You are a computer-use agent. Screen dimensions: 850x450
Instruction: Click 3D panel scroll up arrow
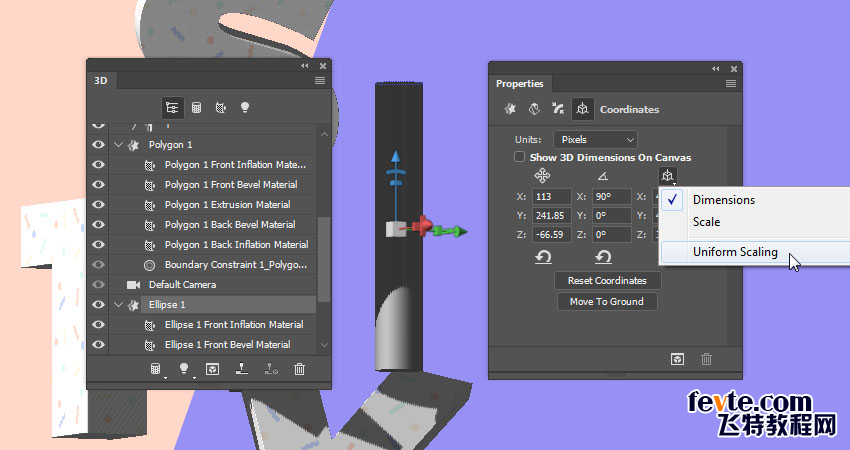tap(324, 134)
